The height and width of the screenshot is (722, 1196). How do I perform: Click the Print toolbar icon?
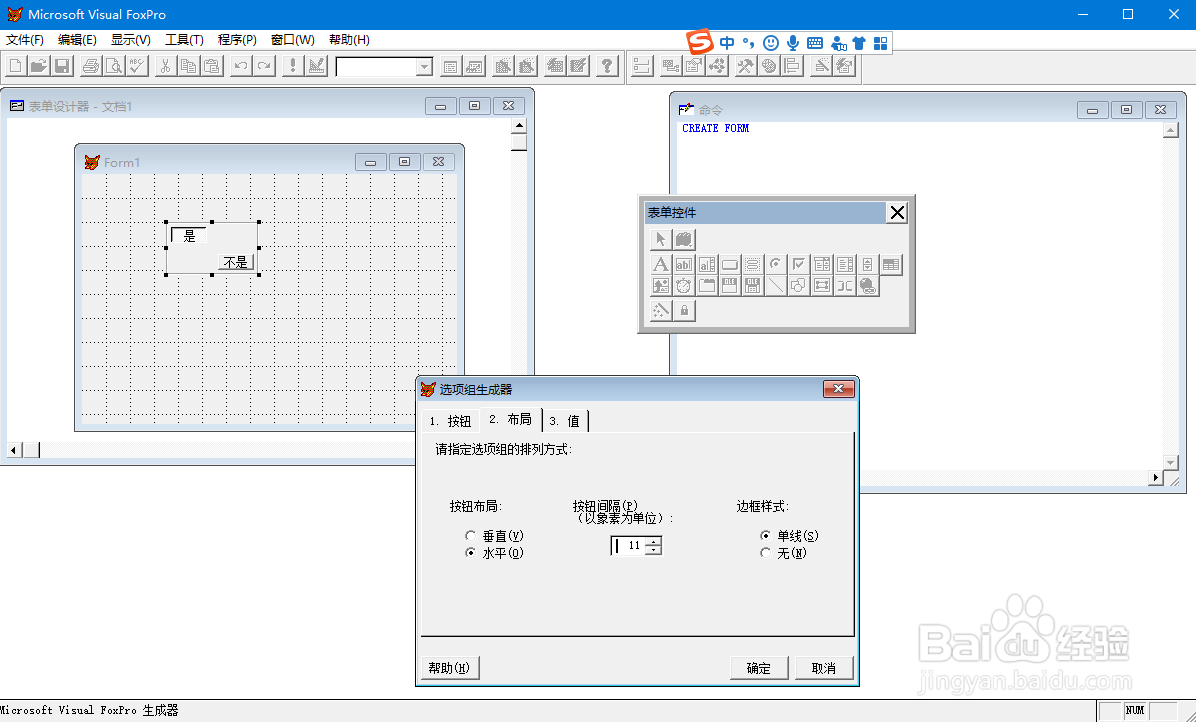[x=91, y=66]
